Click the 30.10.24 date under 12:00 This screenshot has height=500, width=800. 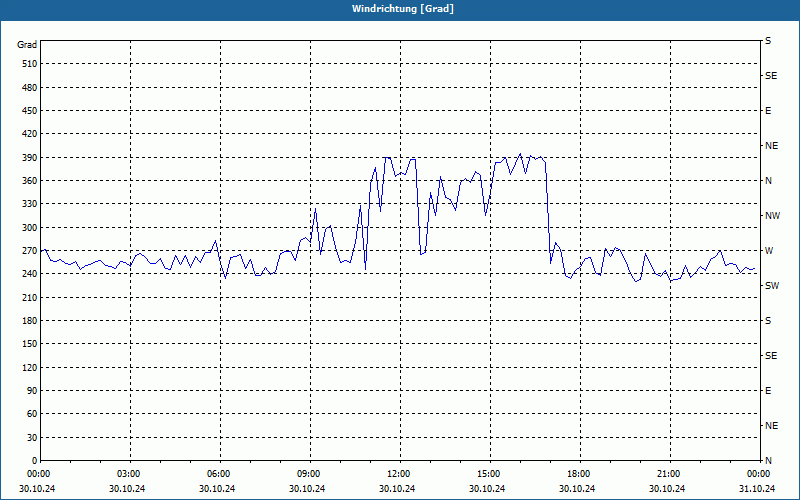click(397, 489)
